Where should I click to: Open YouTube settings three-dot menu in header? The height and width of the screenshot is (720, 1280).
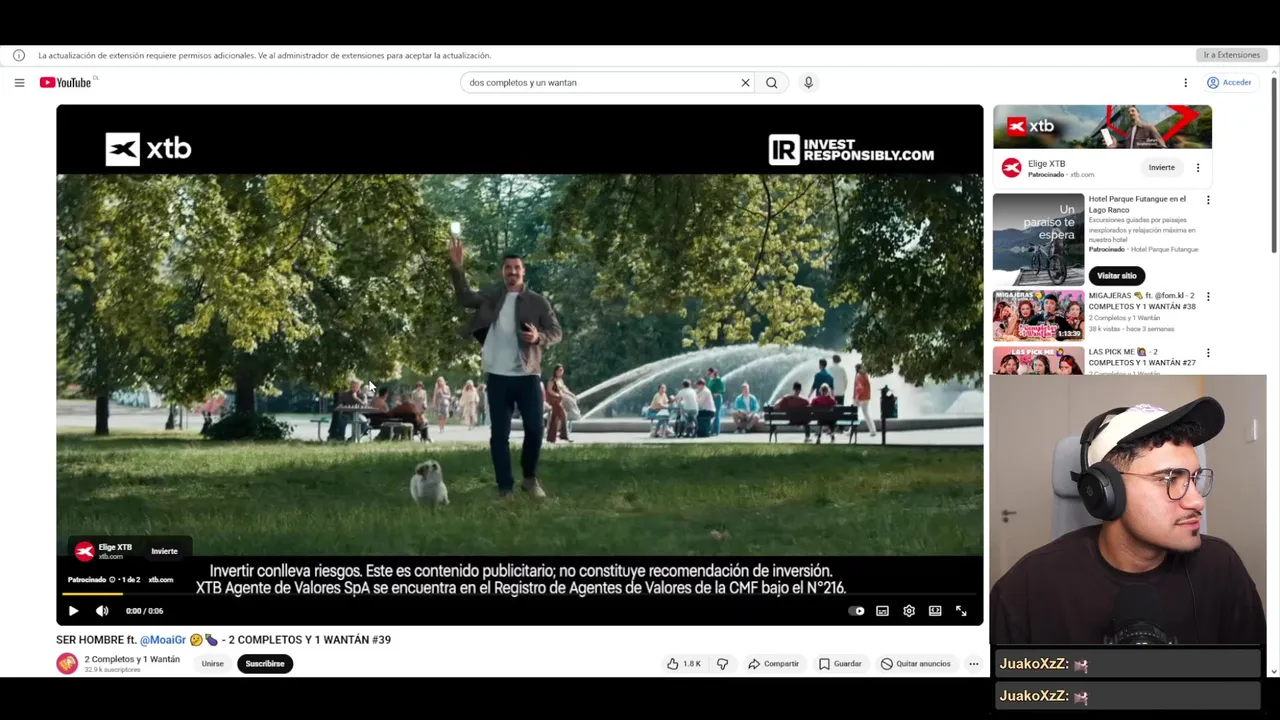(1186, 83)
